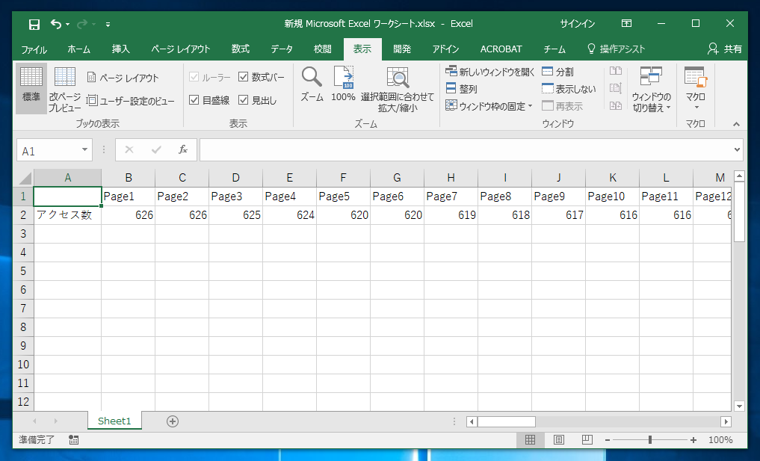Click the Name Box showing A1
The image size is (760, 461).
click(x=48, y=150)
